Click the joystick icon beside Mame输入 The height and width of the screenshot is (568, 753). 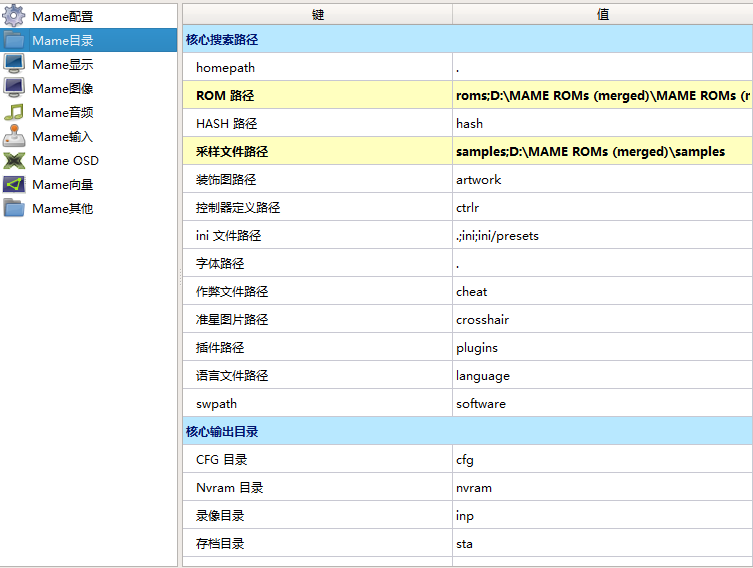(13, 136)
